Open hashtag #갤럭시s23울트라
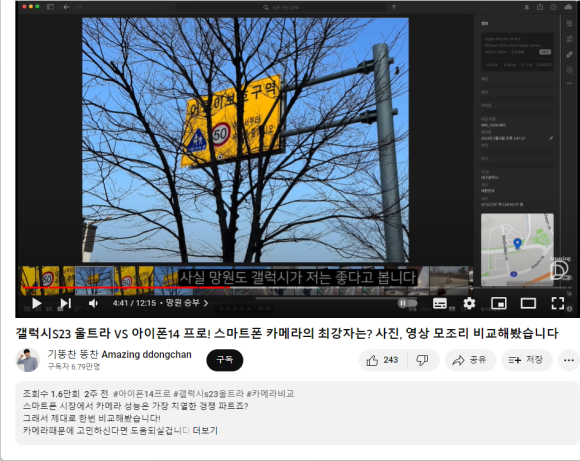This screenshot has width=580, height=461. click(209, 393)
